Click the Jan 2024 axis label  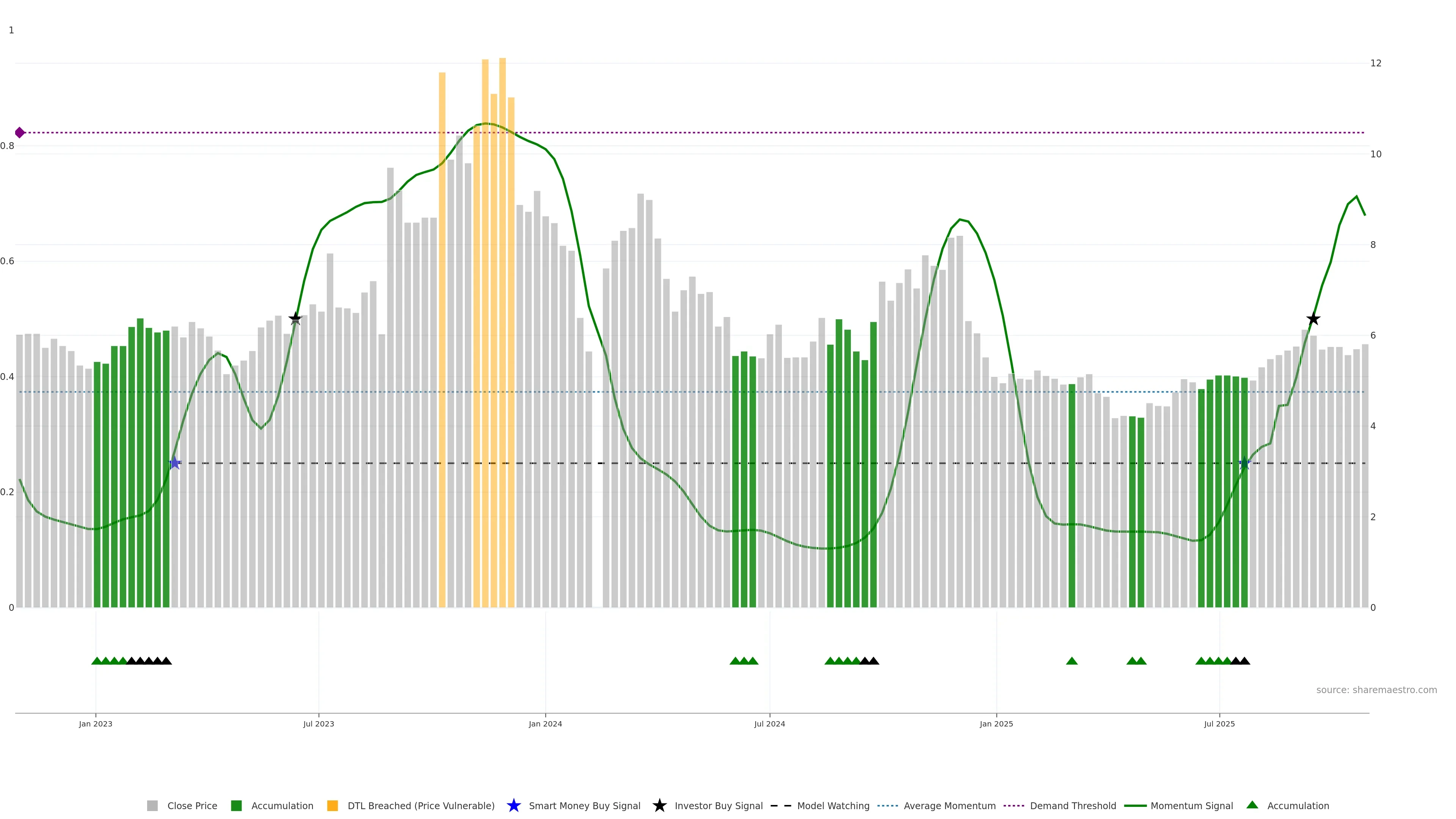545,723
